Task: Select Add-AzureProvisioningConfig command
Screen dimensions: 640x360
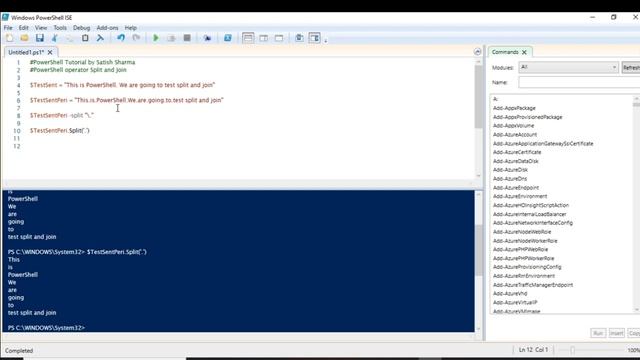Action: [x=527, y=267]
